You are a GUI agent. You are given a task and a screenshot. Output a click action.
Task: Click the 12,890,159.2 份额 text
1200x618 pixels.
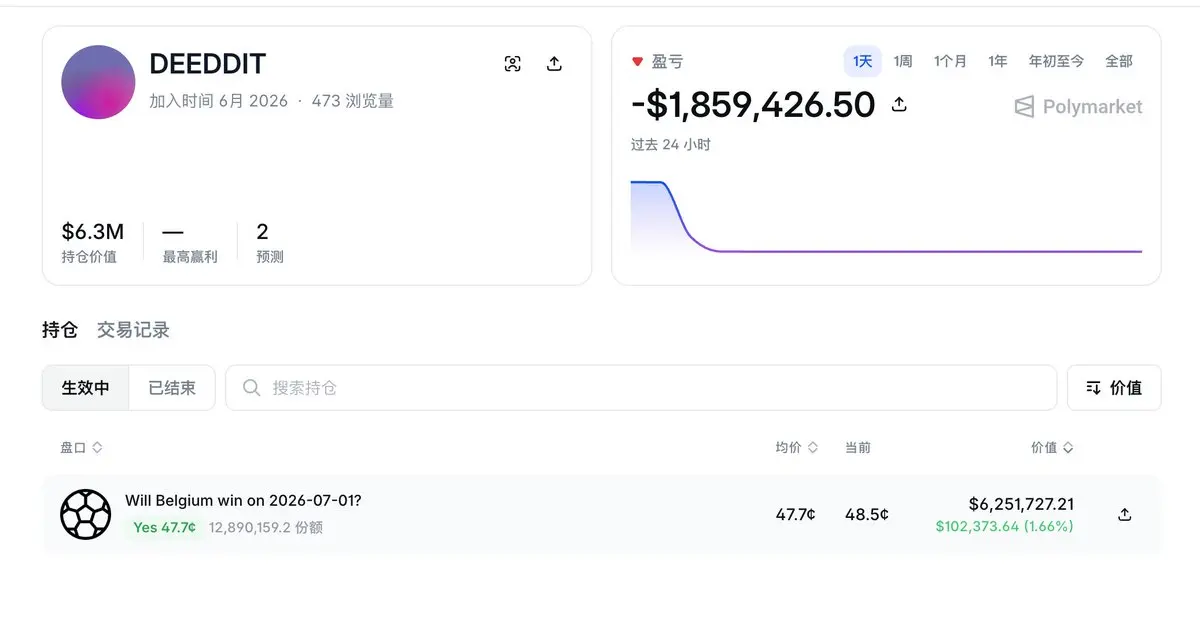(x=266, y=527)
